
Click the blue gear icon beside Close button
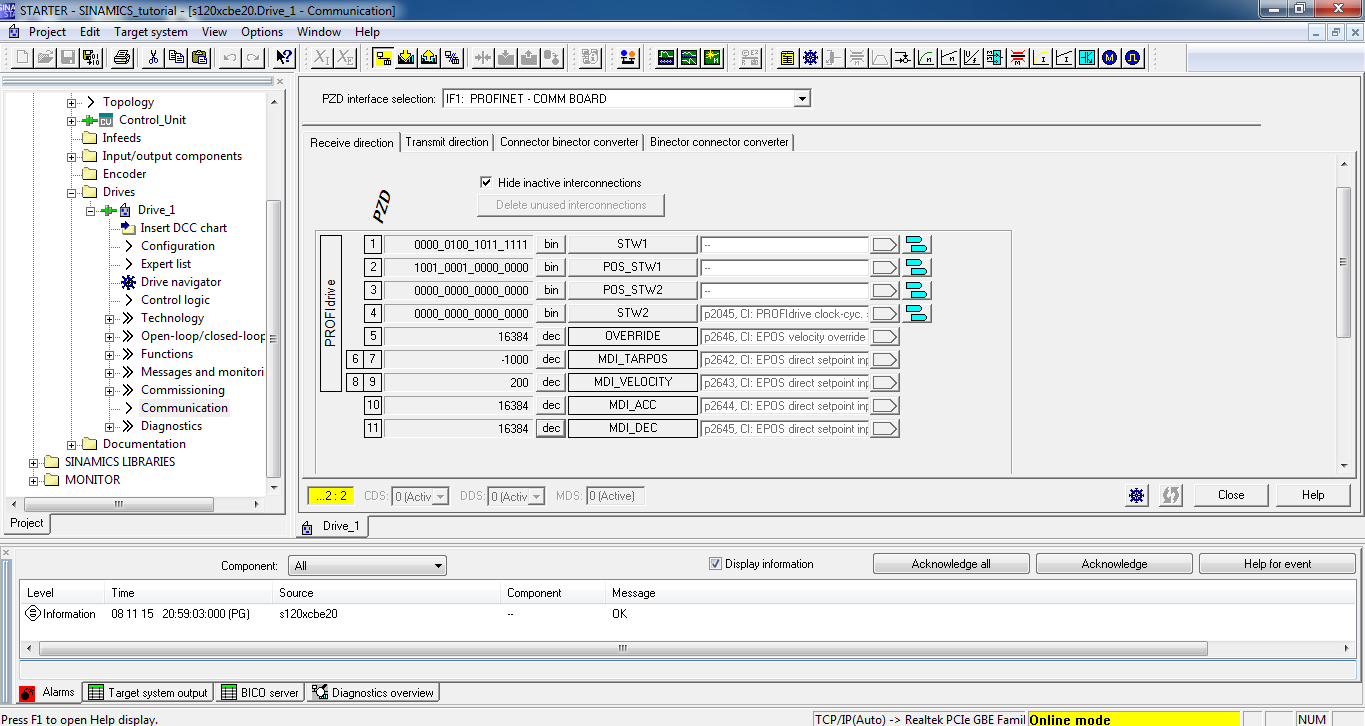tap(1137, 495)
